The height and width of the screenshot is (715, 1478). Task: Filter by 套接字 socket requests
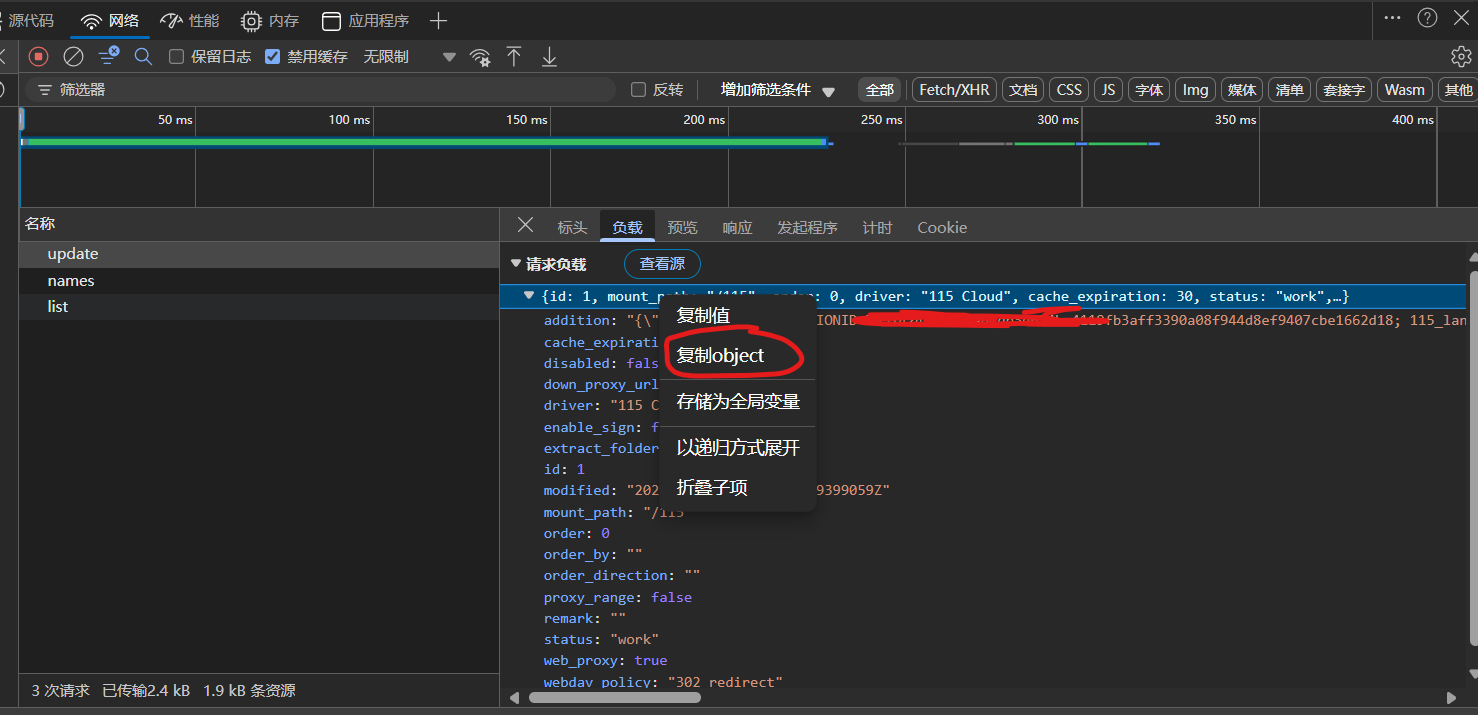[1344, 90]
